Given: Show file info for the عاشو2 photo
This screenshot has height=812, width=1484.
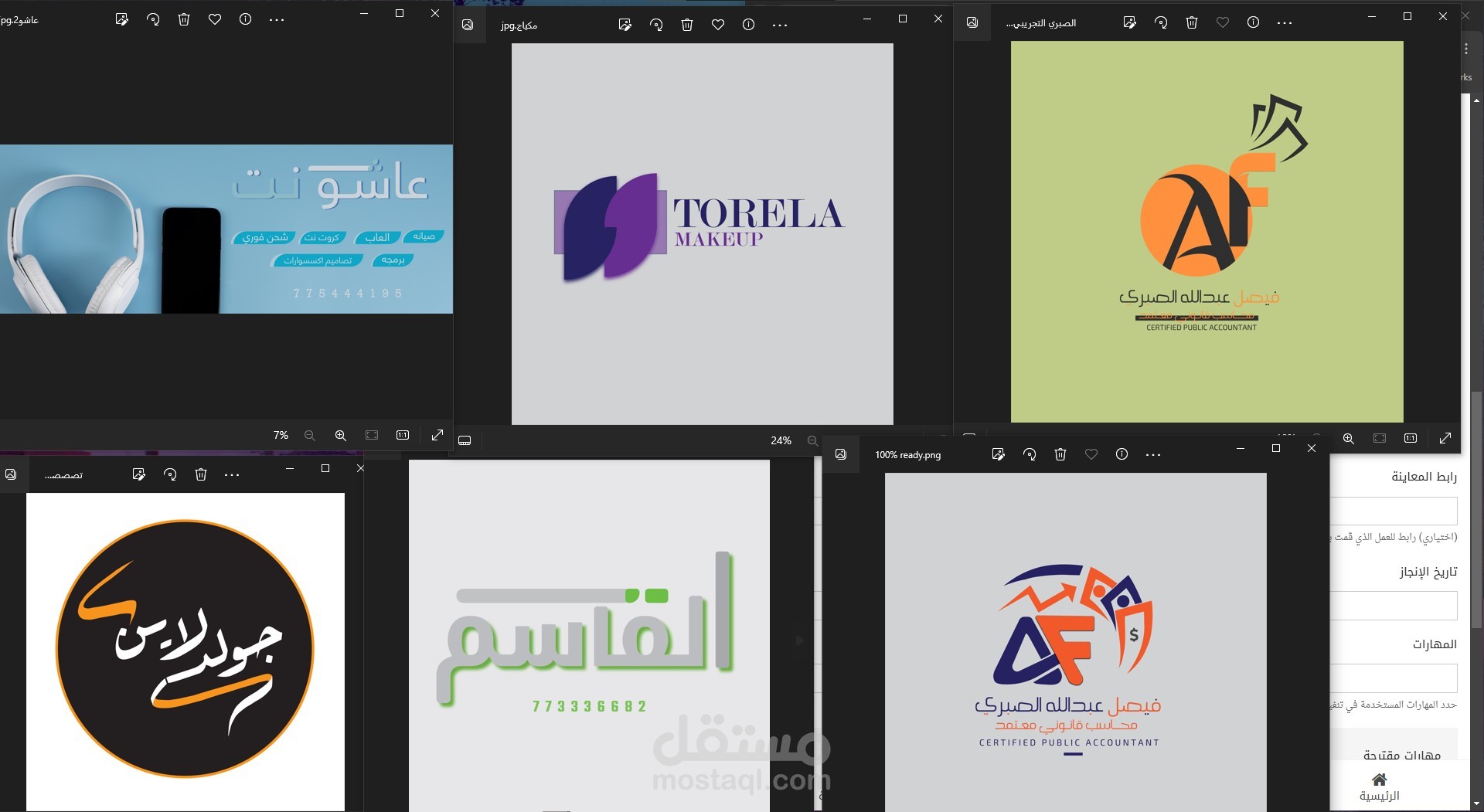Looking at the screenshot, I should [x=245, y=19].
